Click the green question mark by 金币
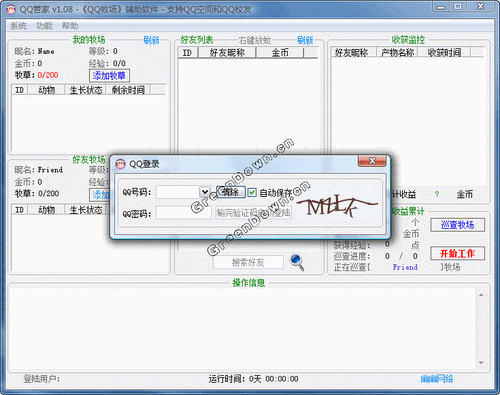500x395 pixels. click(437, 194)
